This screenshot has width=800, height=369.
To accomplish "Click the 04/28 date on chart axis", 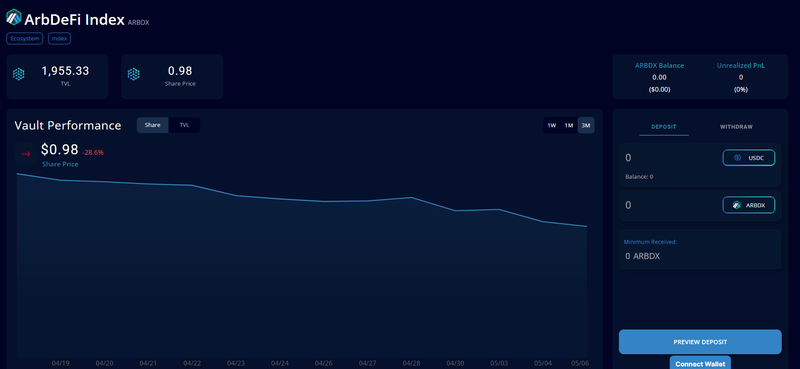I will pyautogui.click(x=411, y=363).
